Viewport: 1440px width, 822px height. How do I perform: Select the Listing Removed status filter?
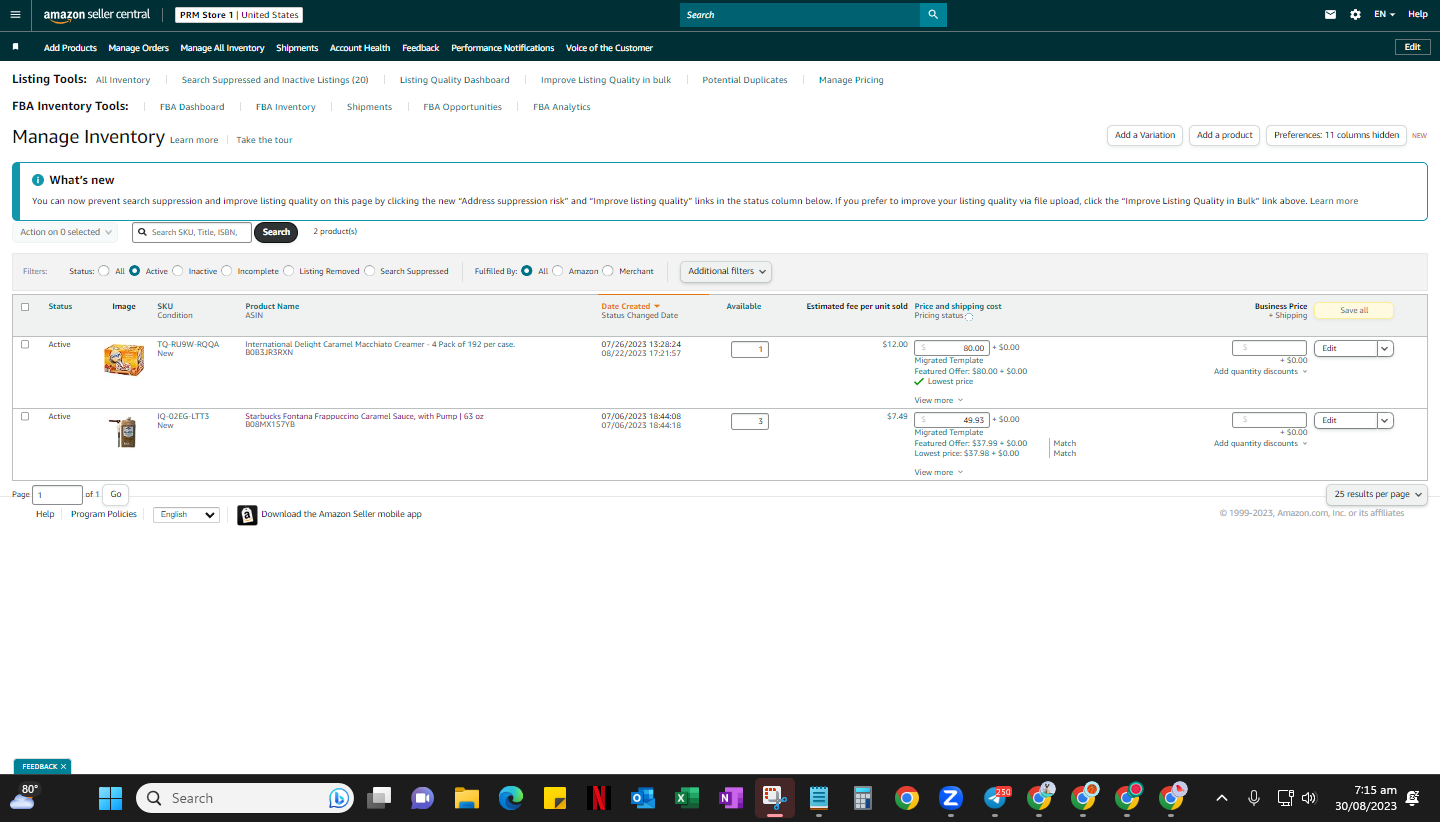point(289,271)
